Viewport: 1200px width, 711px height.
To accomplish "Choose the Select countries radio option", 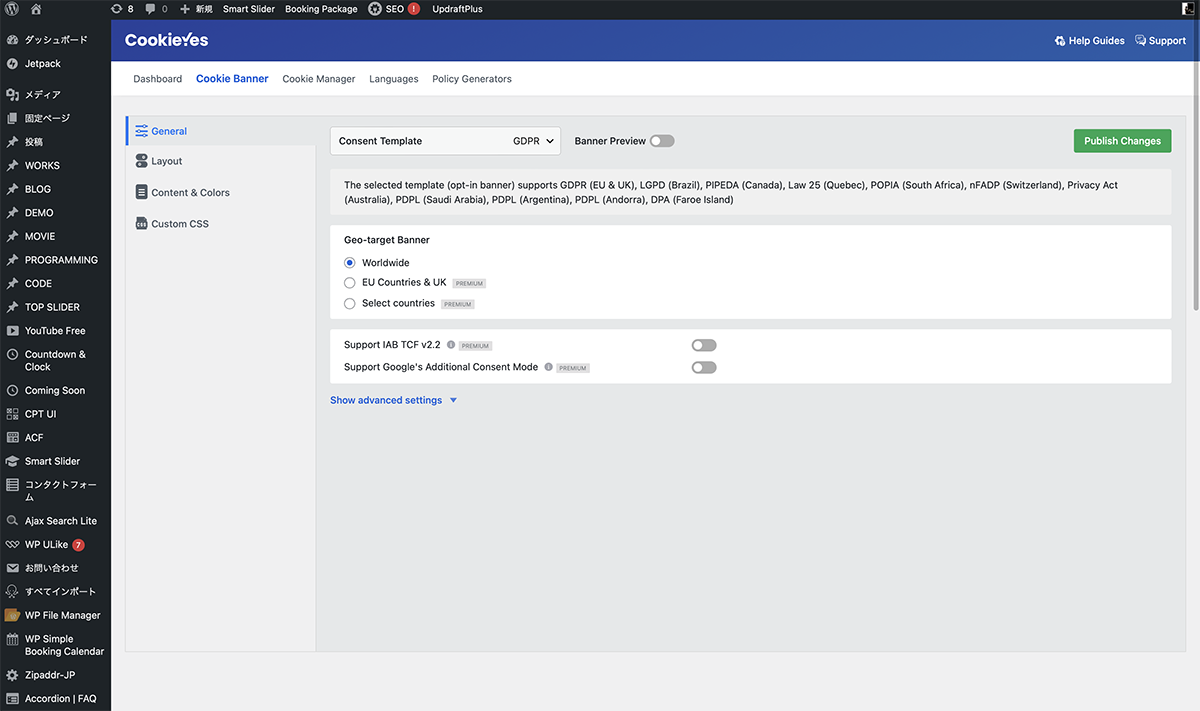I will 350,304.
